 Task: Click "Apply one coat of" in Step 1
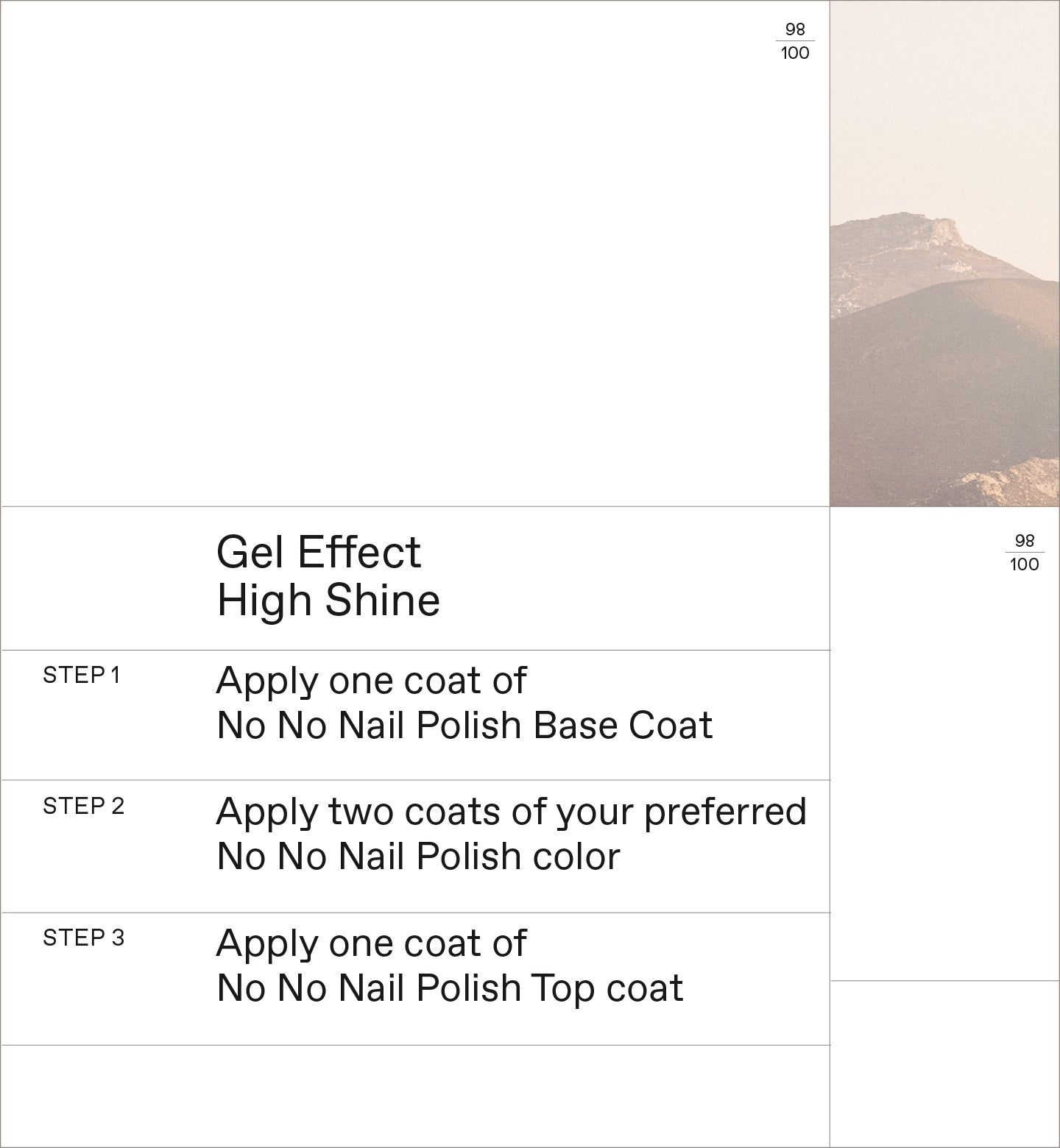[x=371, y=681]
